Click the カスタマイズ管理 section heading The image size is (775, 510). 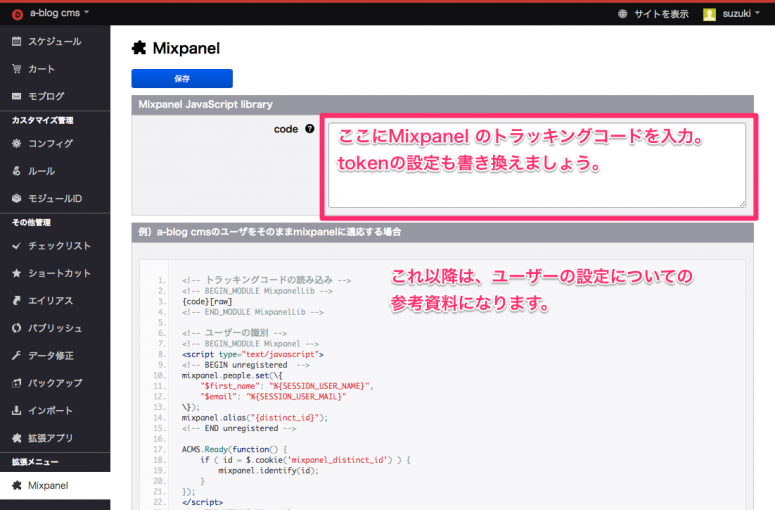tap(43, 121)
